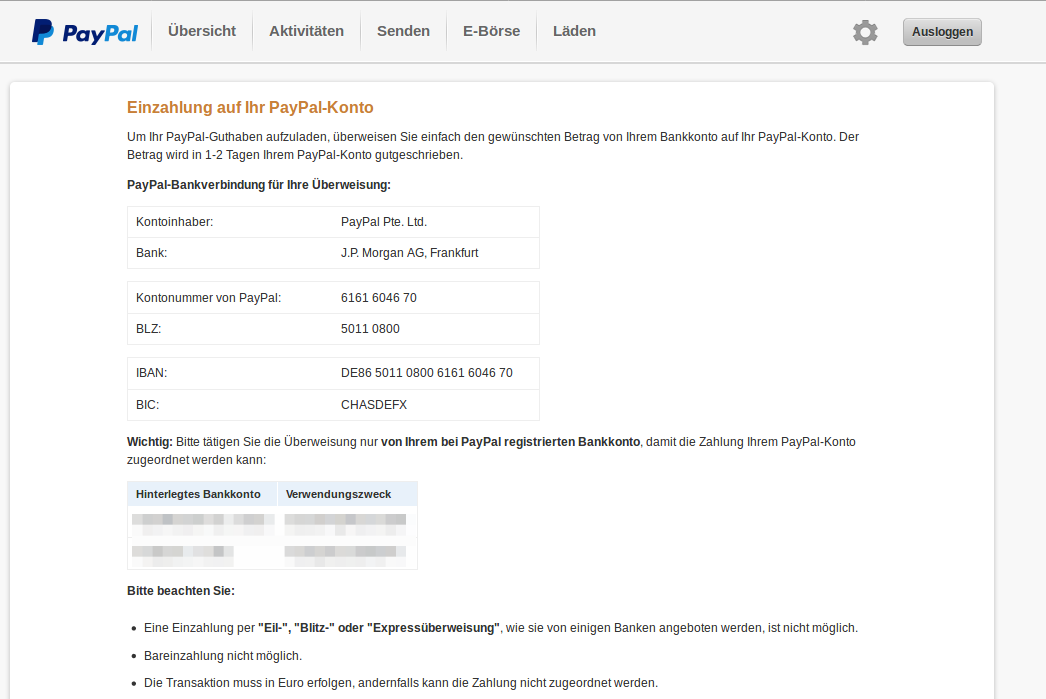Viewport: 1046px width, 699px height.
Task: Click the heading Einzahlung auf Ihr PayPal-Konto
Action: 250,107
